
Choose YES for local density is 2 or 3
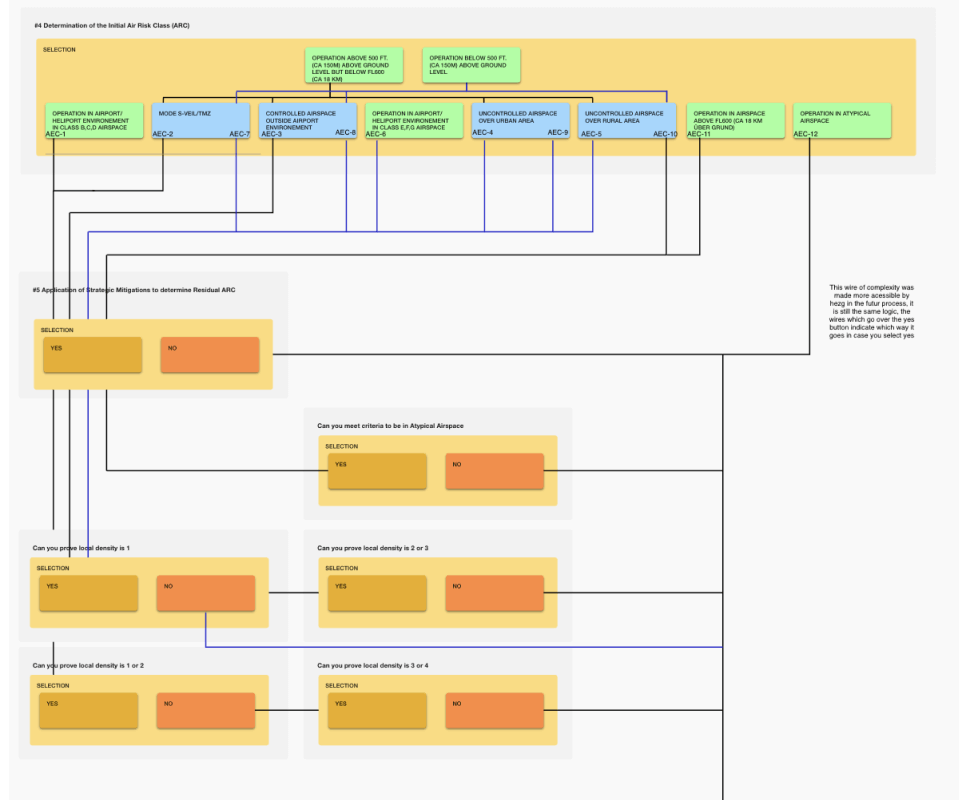tap(377, 593)
